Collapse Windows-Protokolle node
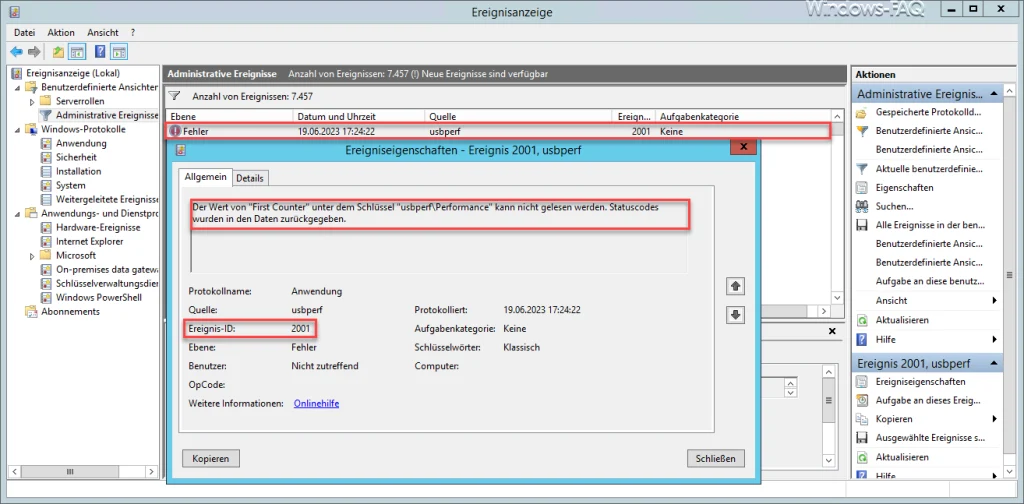 [17, 129]
